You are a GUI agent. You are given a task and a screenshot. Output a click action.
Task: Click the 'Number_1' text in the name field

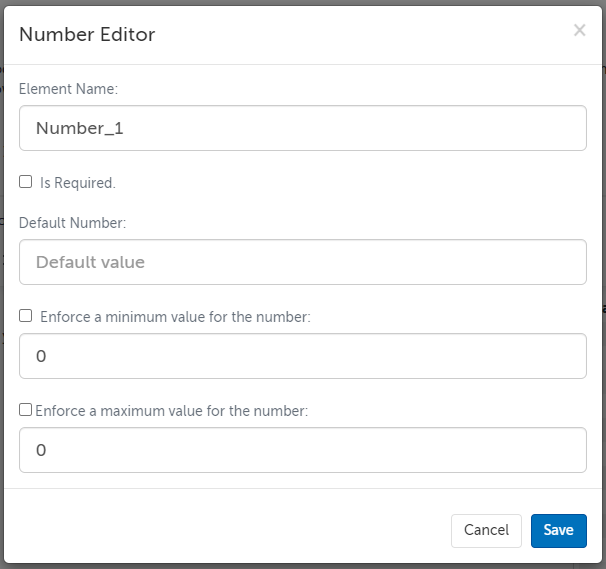[79, 128]
